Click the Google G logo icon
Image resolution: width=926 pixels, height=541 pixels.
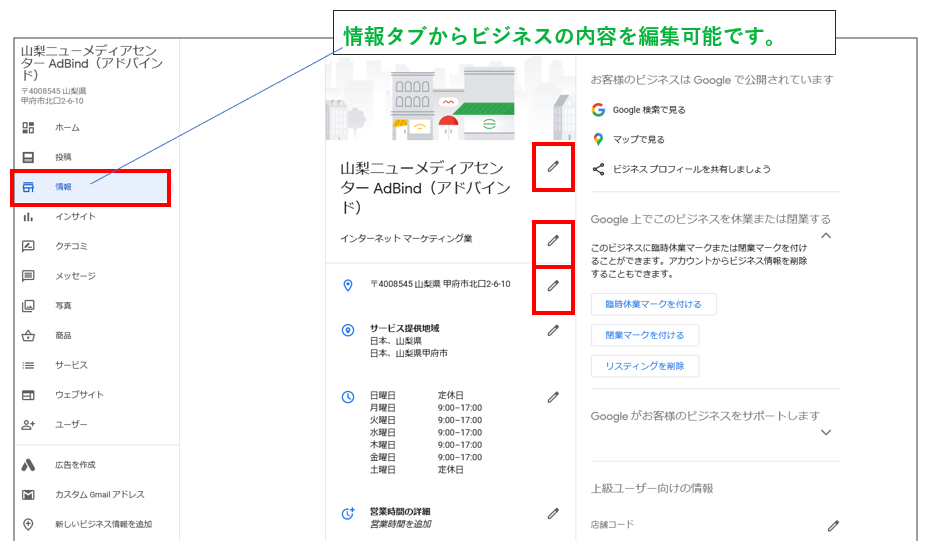[x=598, y=110]
